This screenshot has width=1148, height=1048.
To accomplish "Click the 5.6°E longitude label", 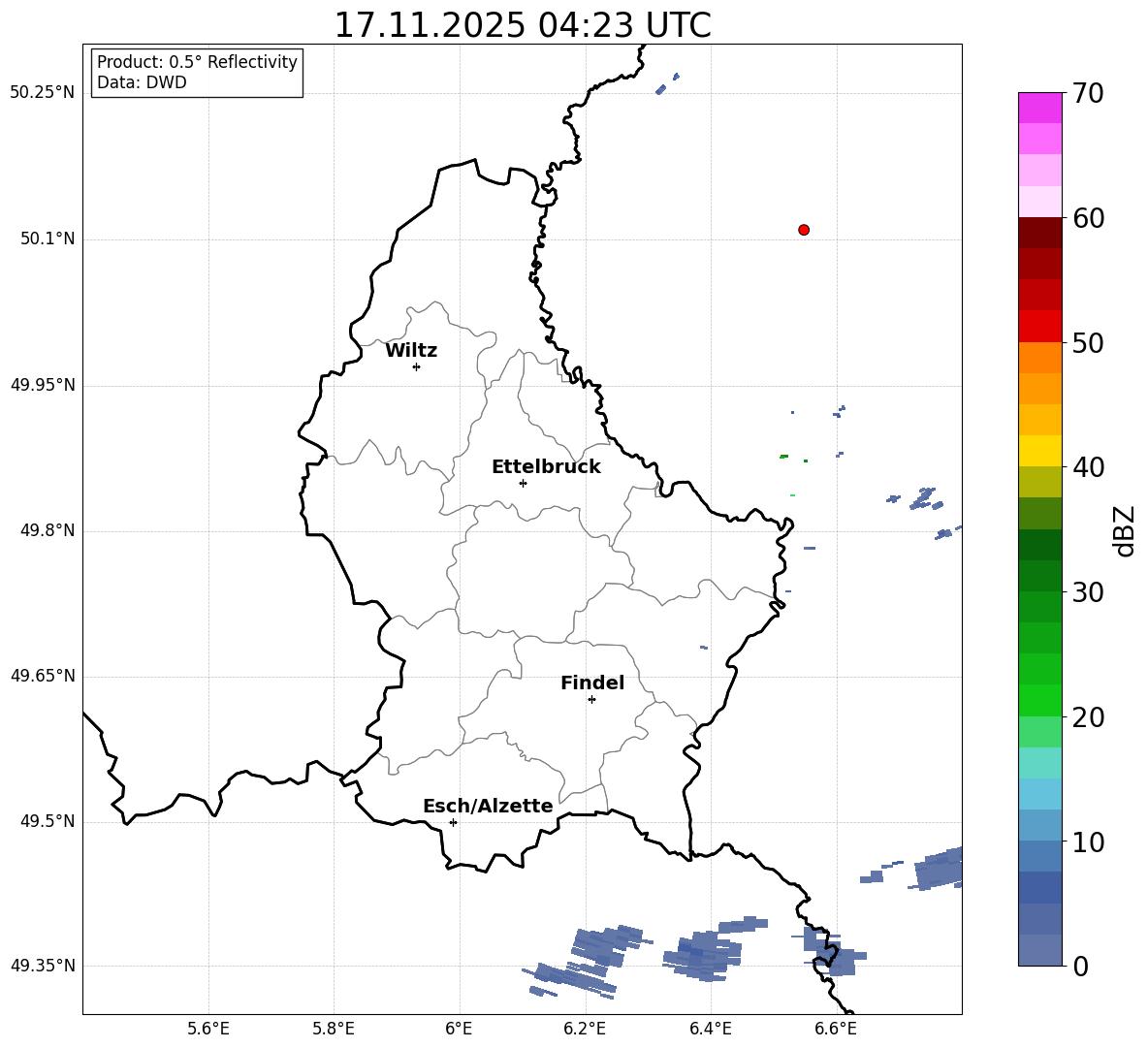I will tap(208, 1029).
